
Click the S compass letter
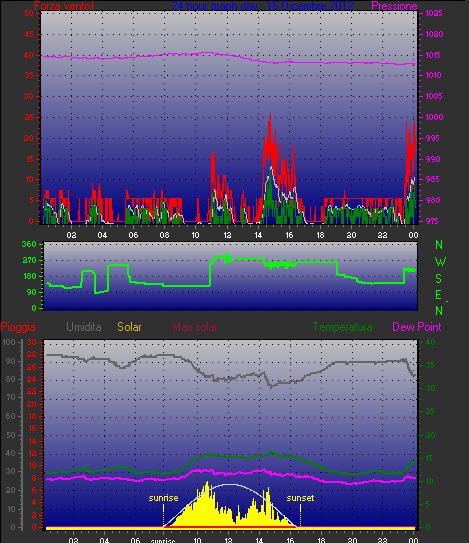[438, 278]
